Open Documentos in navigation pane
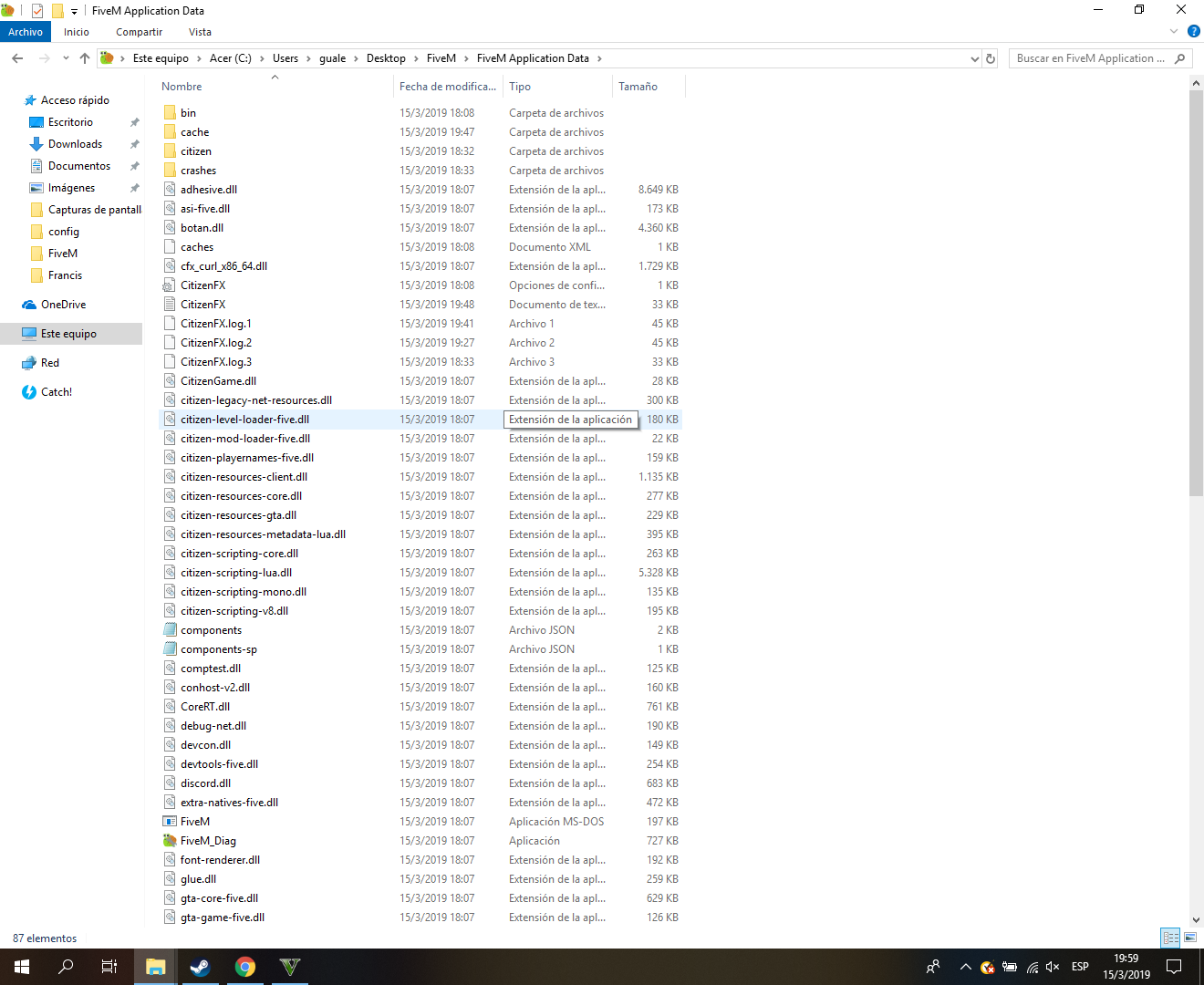This screenshot has width=1204, height=985. coord(79,166)
